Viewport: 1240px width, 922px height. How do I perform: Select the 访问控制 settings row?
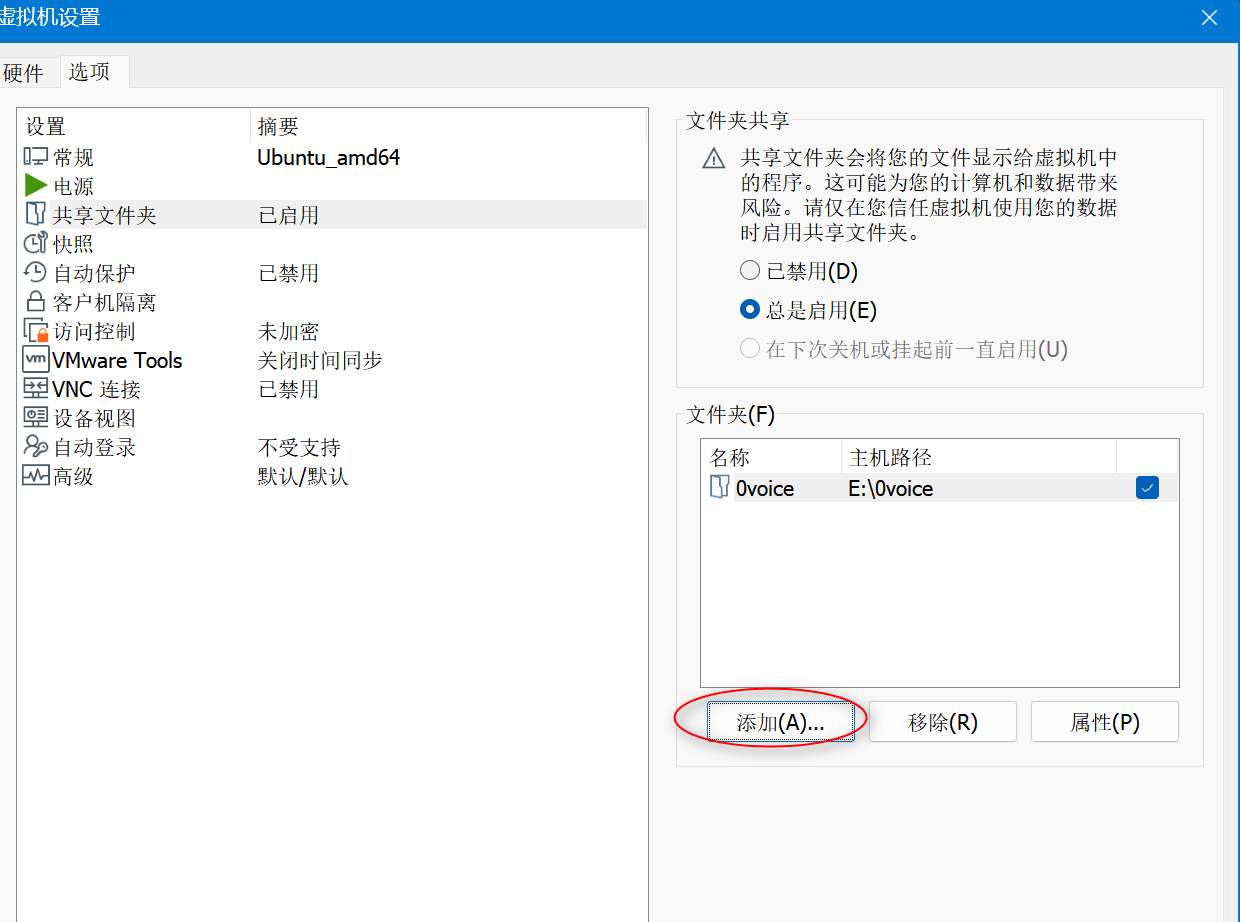(333, 331)
